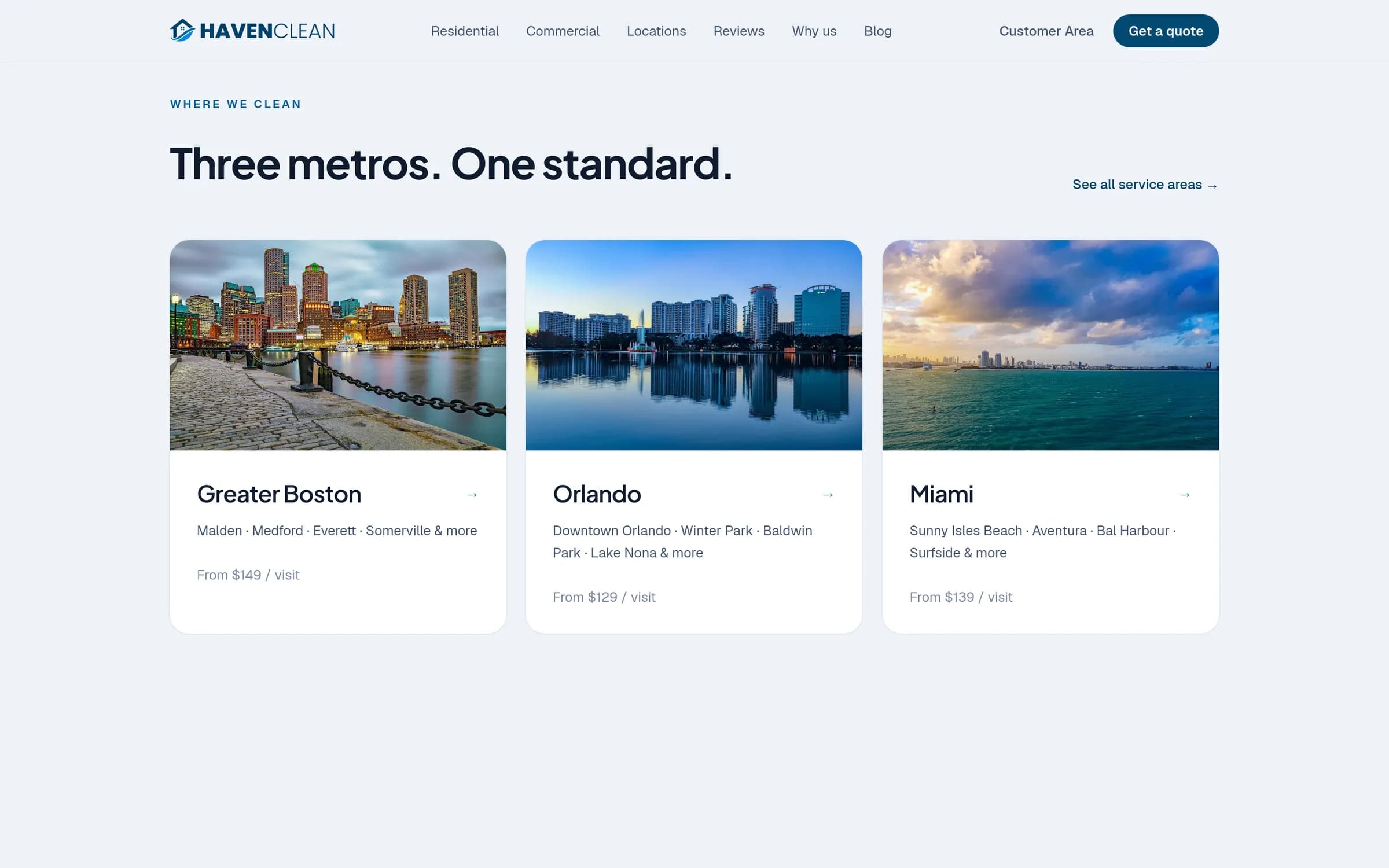The image size is (1389, 868).
Task: Click the Boston skyline photo
Action: click(x=338, y=345)
